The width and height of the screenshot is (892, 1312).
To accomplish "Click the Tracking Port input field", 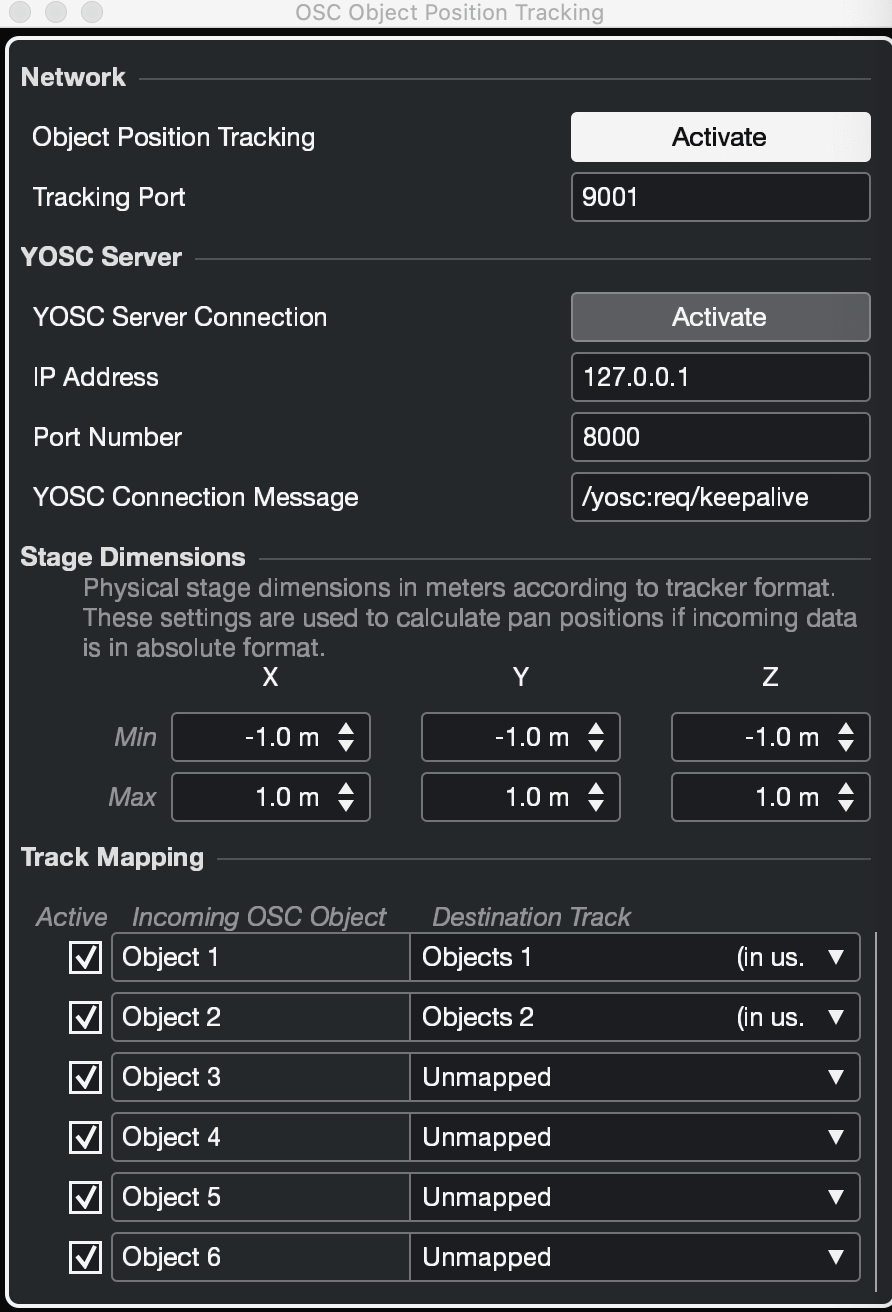I will pyautogui.click(x=720, y=197).
